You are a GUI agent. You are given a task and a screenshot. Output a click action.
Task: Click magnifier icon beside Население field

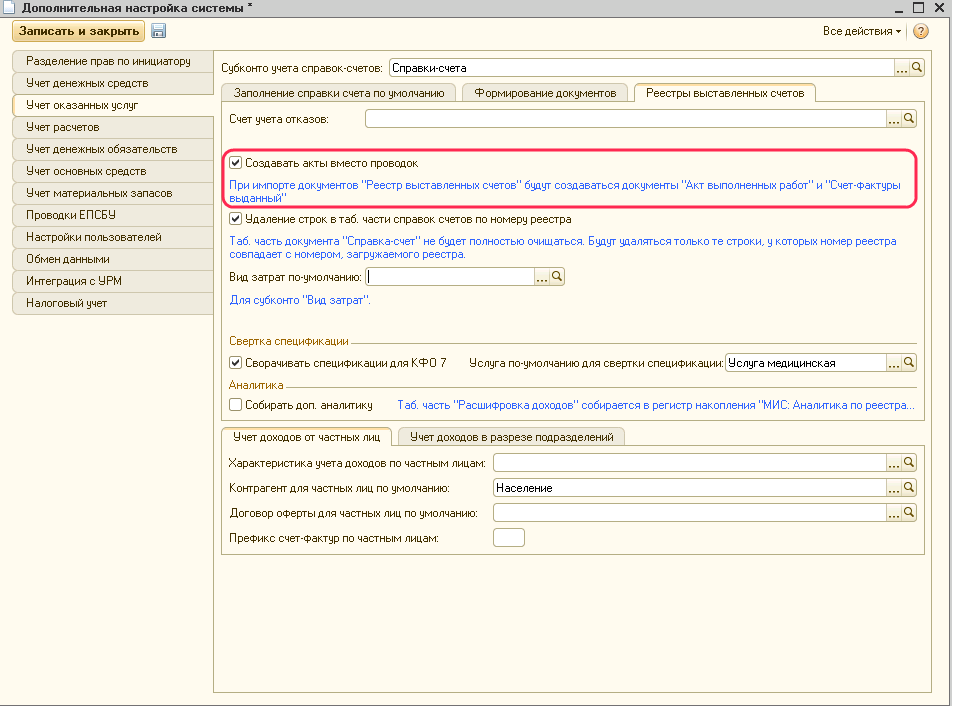(909, 488)
